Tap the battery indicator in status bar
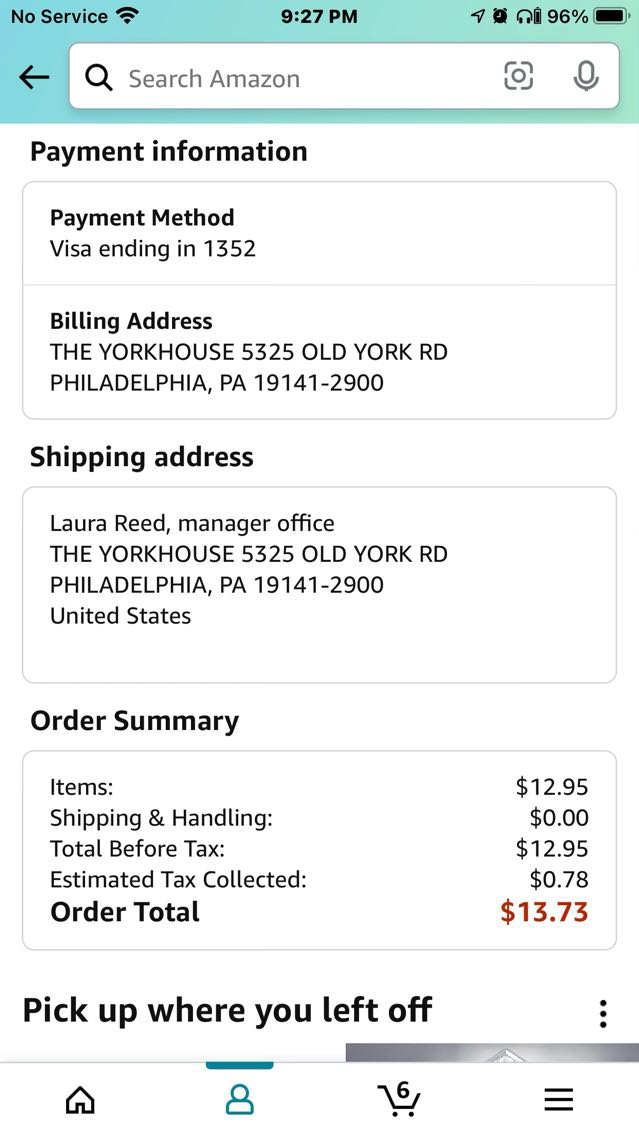 (x=609, y=16)
